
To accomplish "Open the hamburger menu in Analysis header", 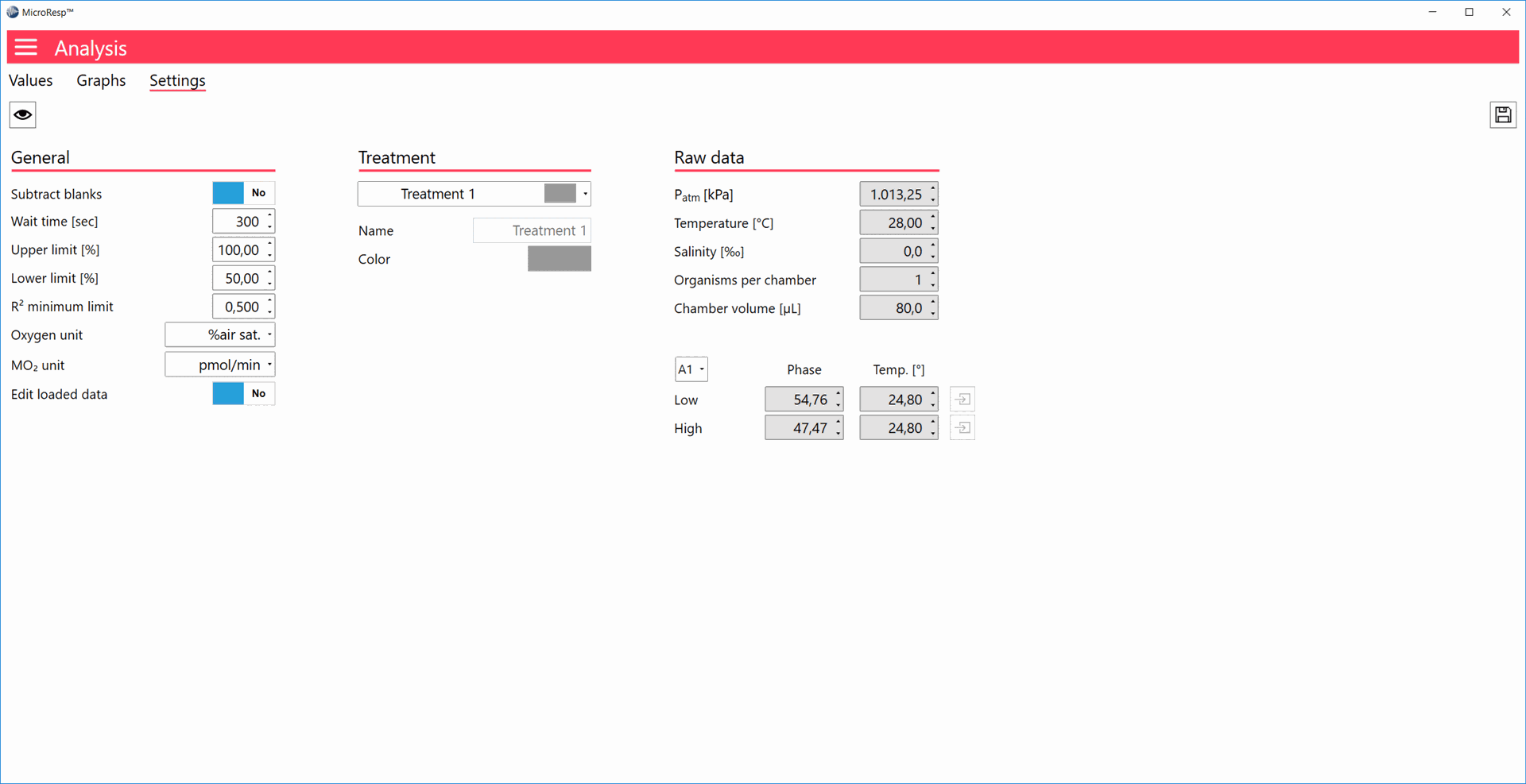I will pyautogui.click(x=25, y=48).
